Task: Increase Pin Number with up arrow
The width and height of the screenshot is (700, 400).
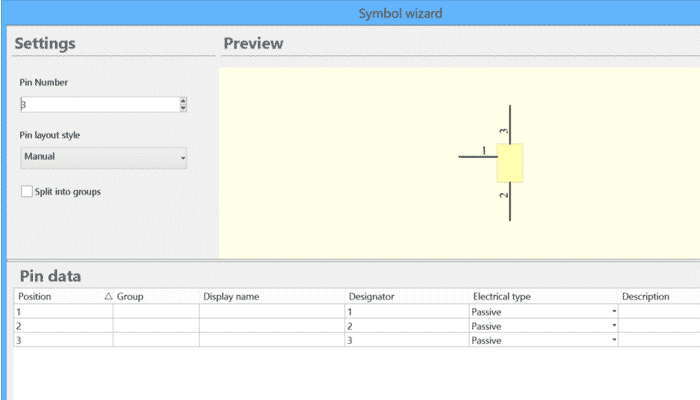Action: [183, 101]
